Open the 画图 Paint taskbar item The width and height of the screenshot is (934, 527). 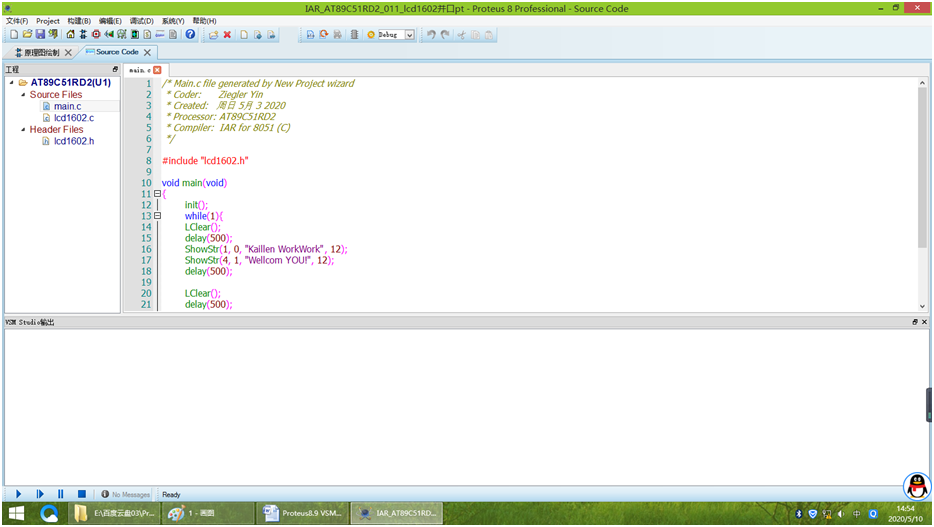click(x=207, y=513)
